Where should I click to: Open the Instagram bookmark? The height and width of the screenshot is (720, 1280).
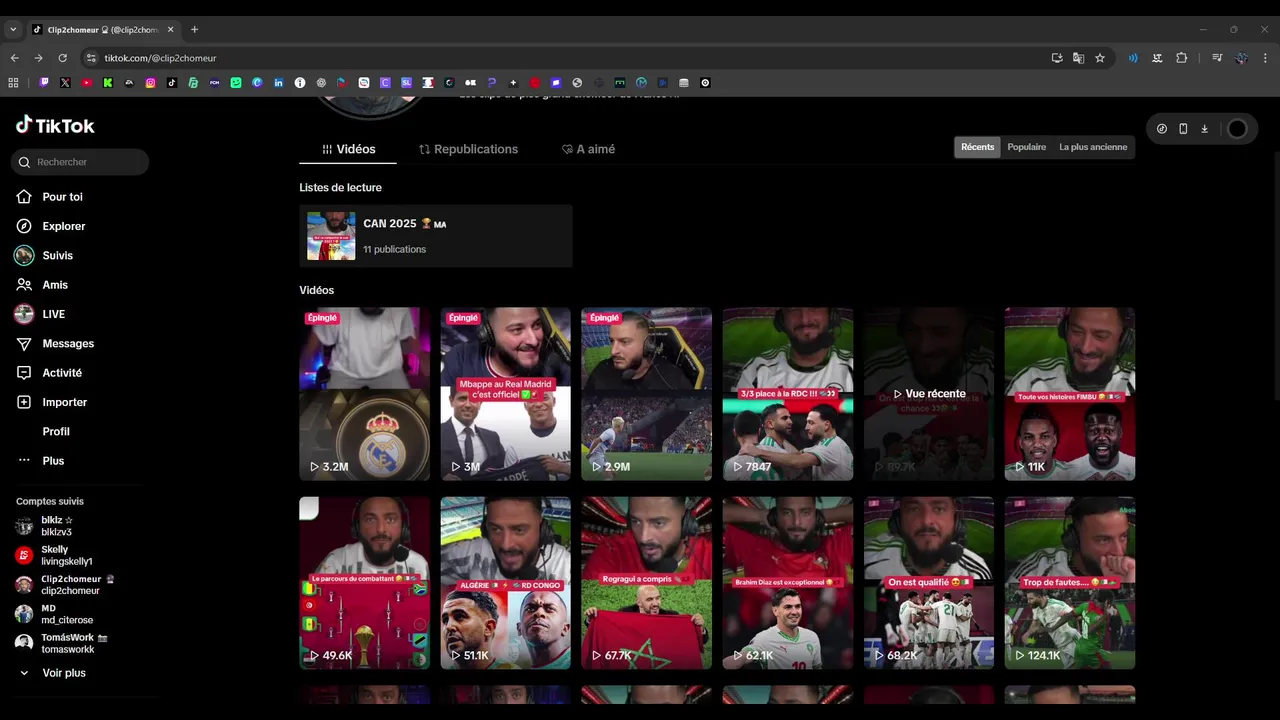click(150, 83)
